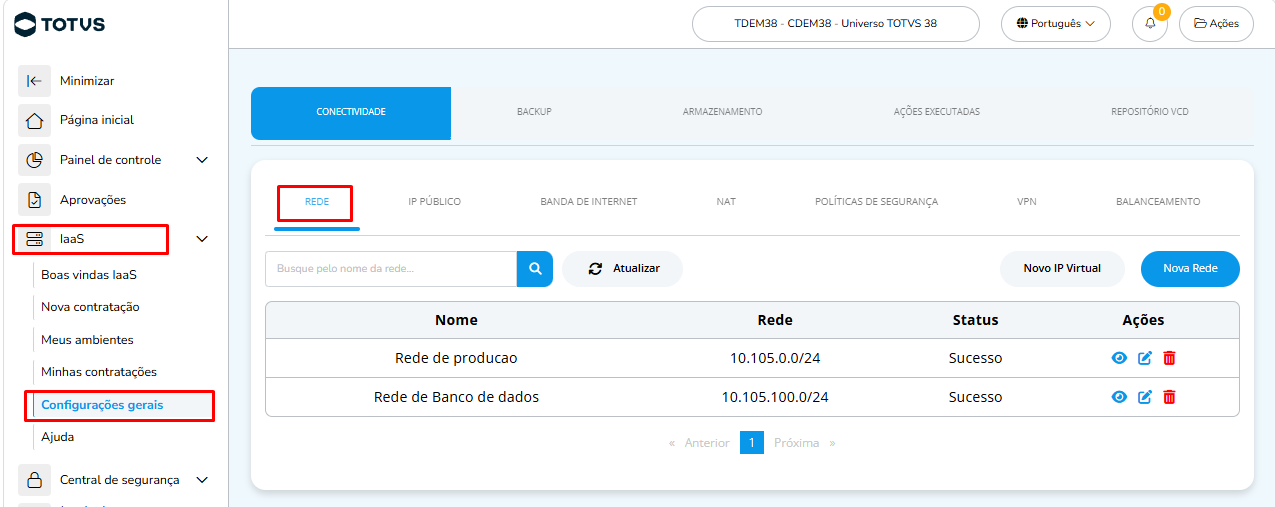Click the Rede de Banco de dados name cell
1275x507 pixels.
[x=456, y=397]
